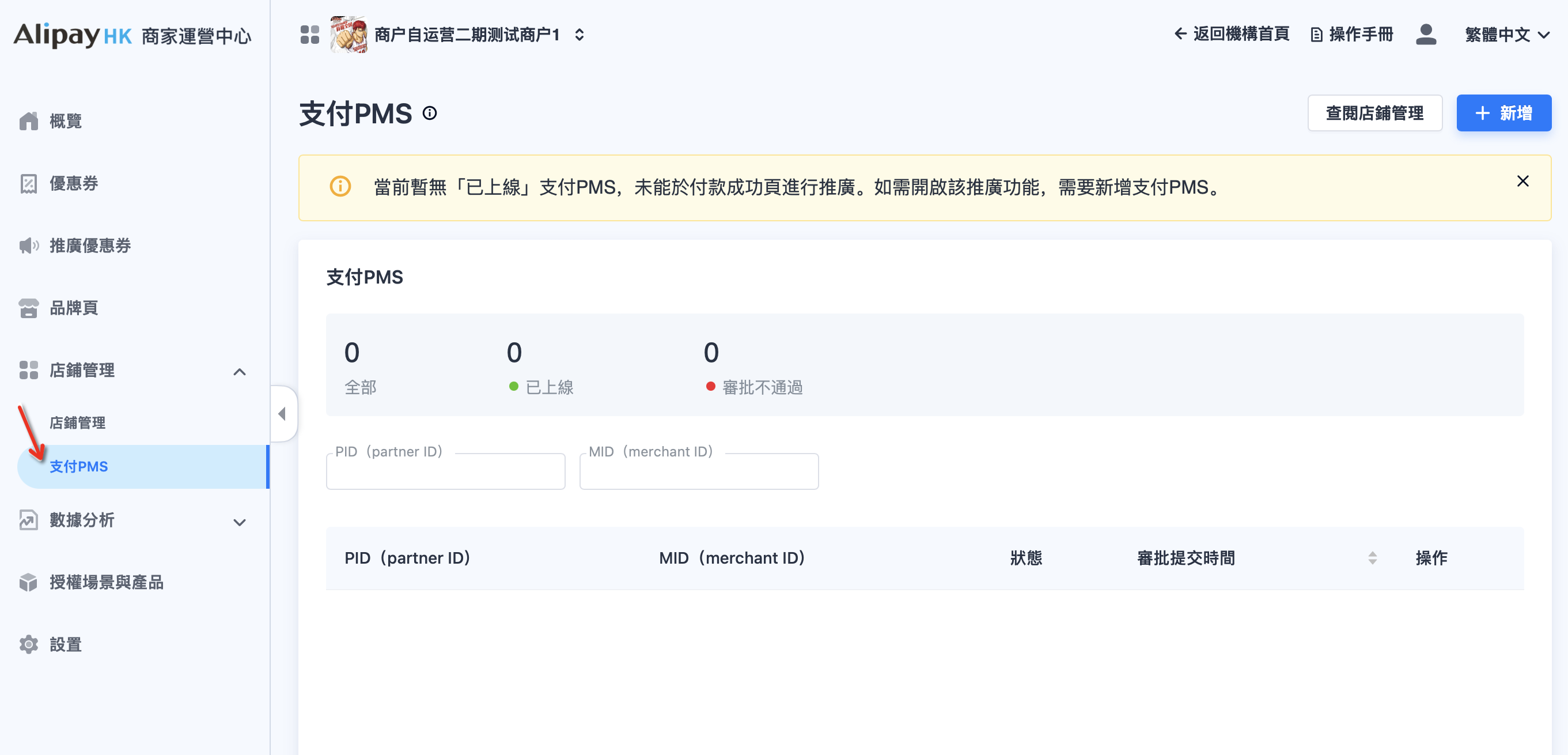Filter by the 審批不通過 status

753,367
